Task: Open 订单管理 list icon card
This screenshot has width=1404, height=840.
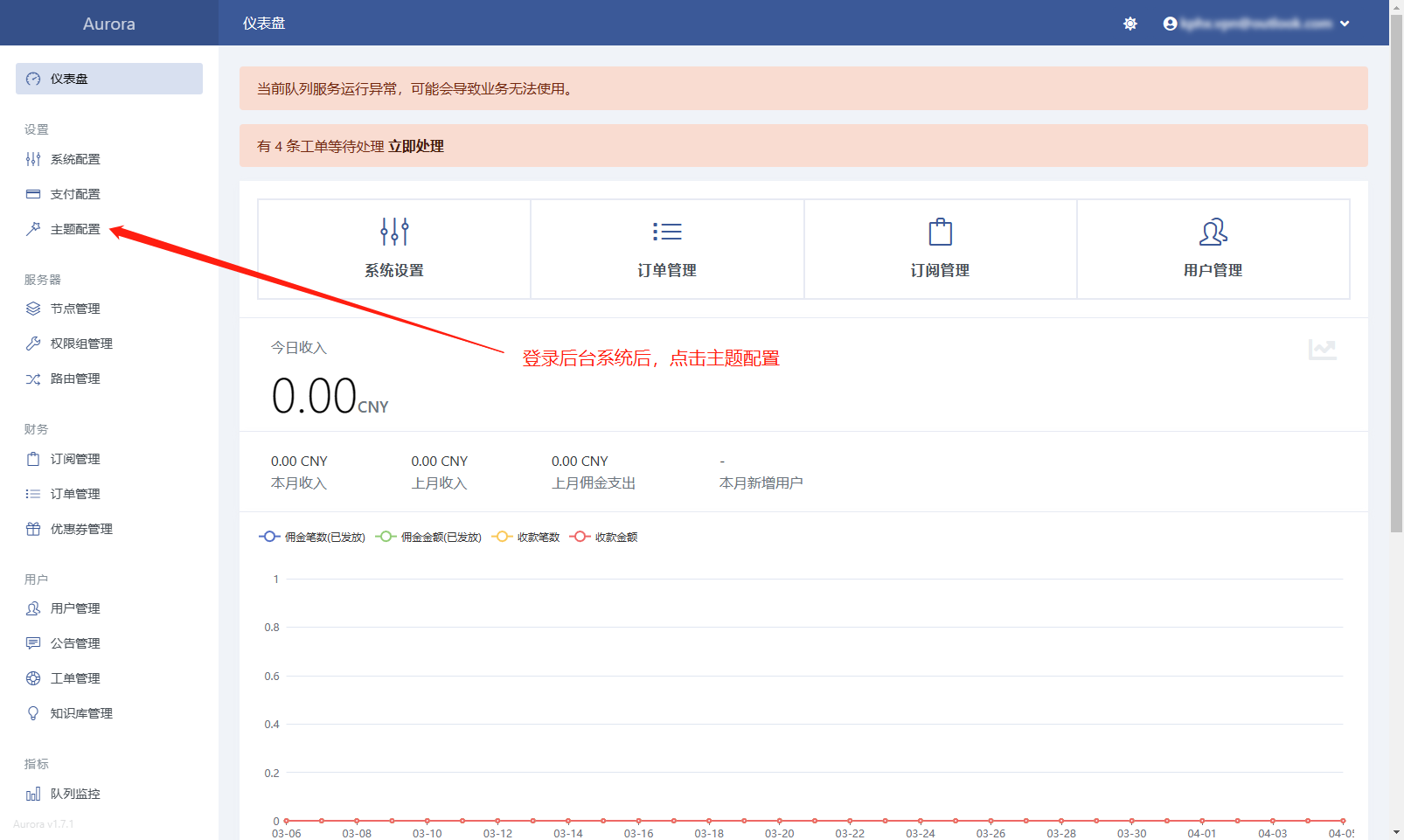Action: (667, 248)
